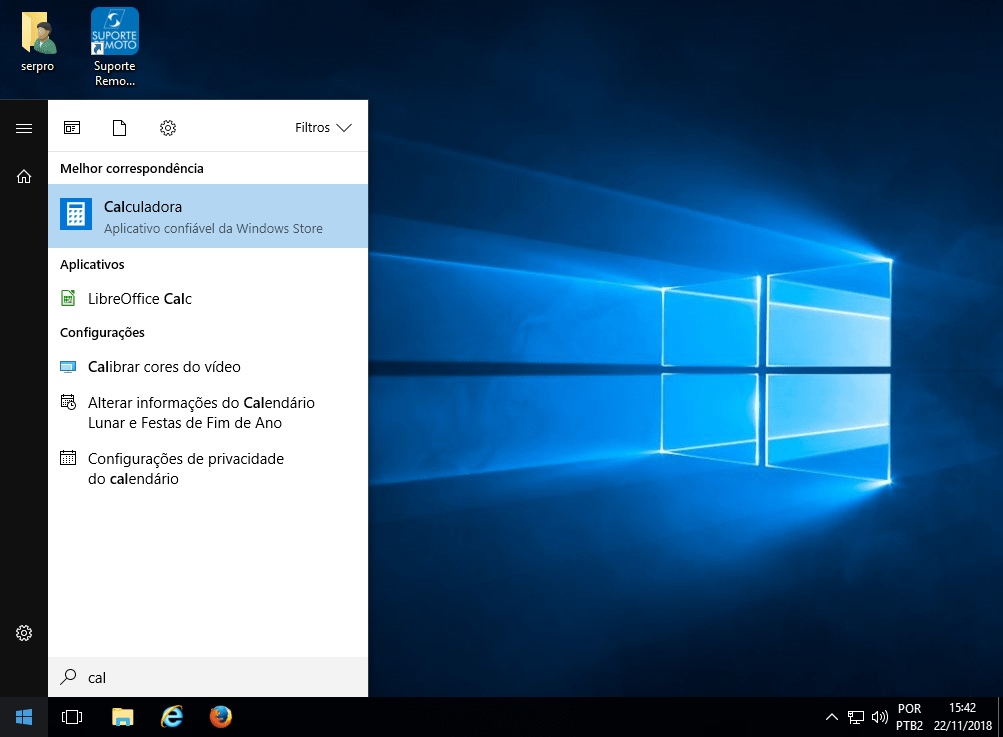Viewport: 1003px width, 737px height.
Task: Go to the Home icon in sidebar
Action: point(24,177)
